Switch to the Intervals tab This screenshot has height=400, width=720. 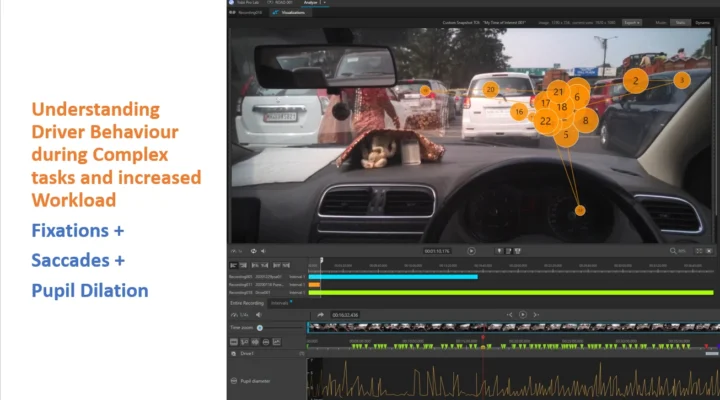click(280, 303)
